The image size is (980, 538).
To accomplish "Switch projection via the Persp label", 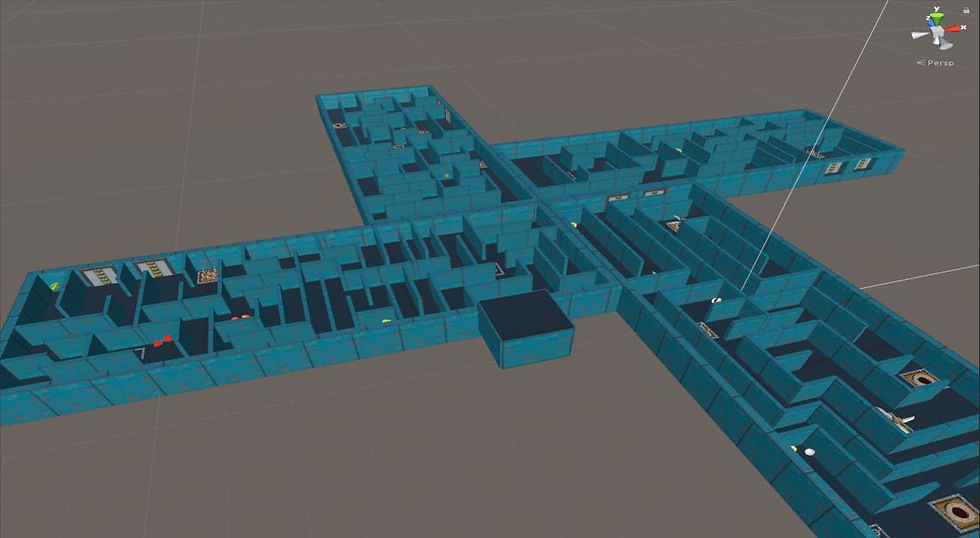I will coord(940,63).
